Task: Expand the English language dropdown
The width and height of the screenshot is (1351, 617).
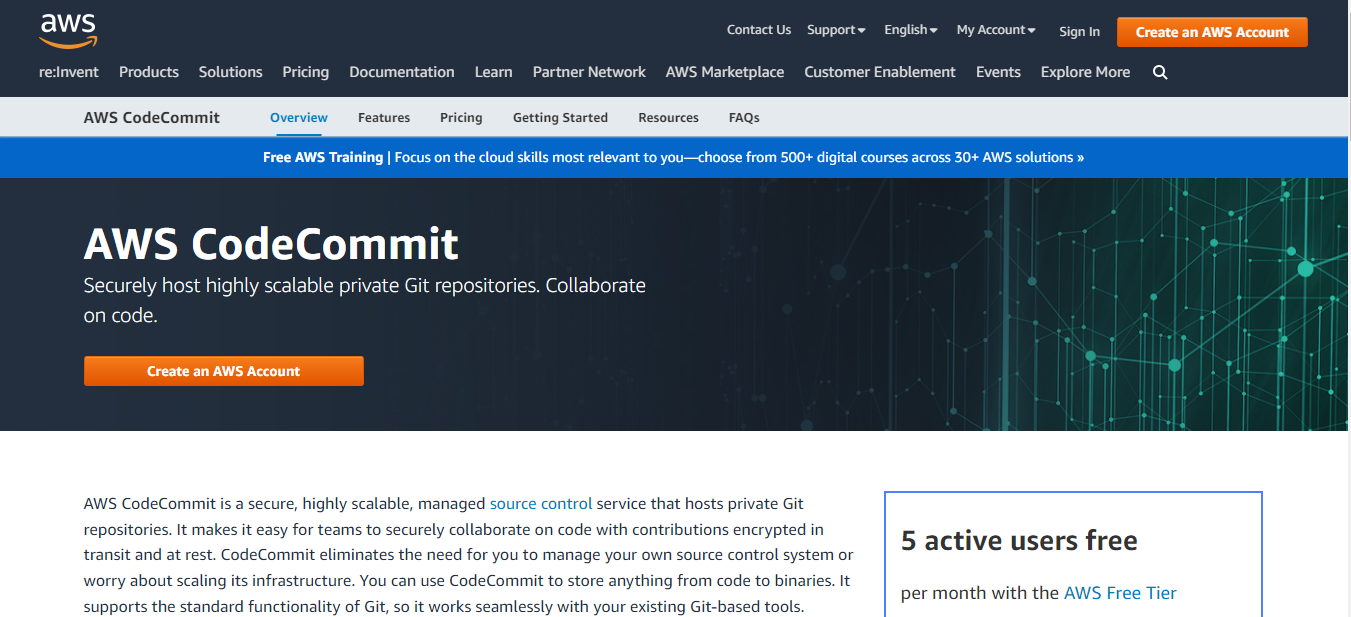Action: pyautogui.click(x=910, y=30)
